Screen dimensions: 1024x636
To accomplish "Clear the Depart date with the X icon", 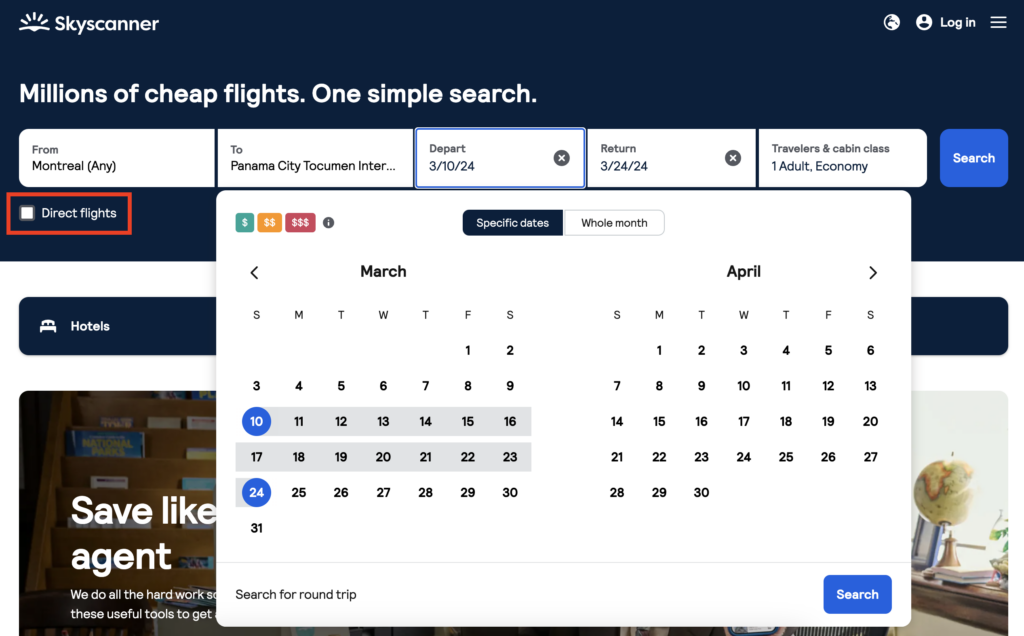I will (x=561, y=158).
